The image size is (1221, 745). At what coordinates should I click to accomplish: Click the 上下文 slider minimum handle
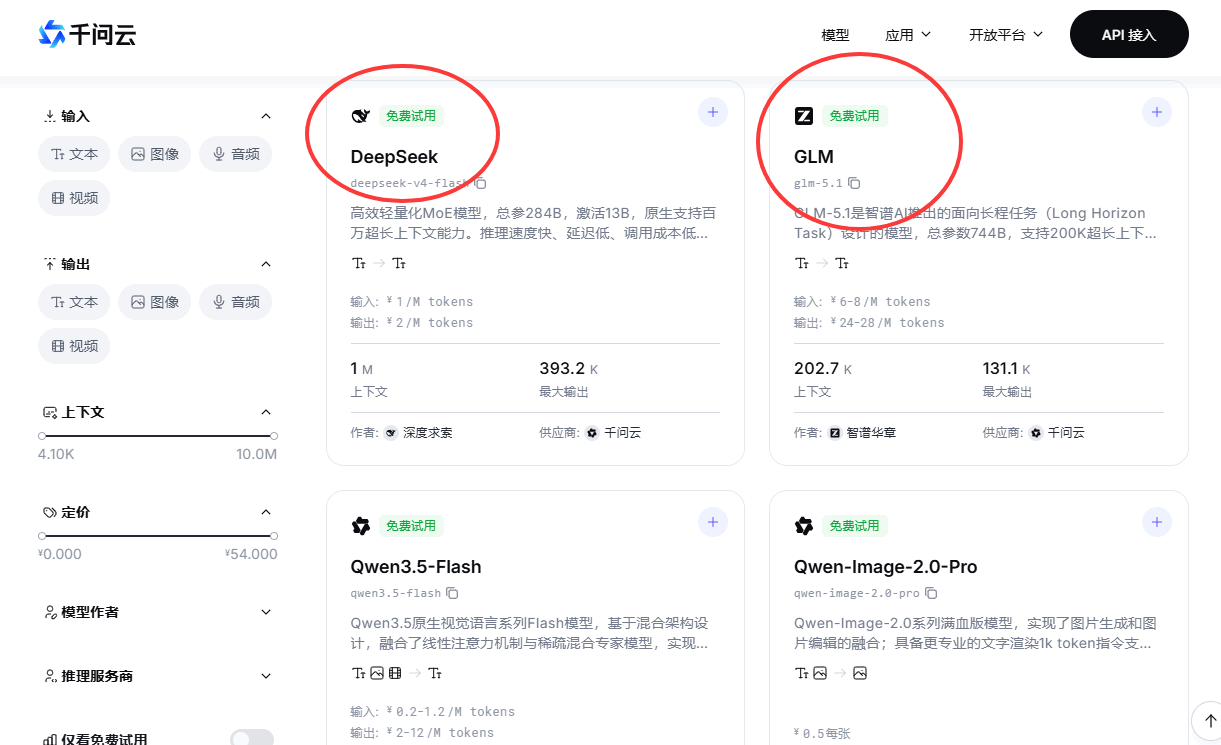click(x=42, y=436)
